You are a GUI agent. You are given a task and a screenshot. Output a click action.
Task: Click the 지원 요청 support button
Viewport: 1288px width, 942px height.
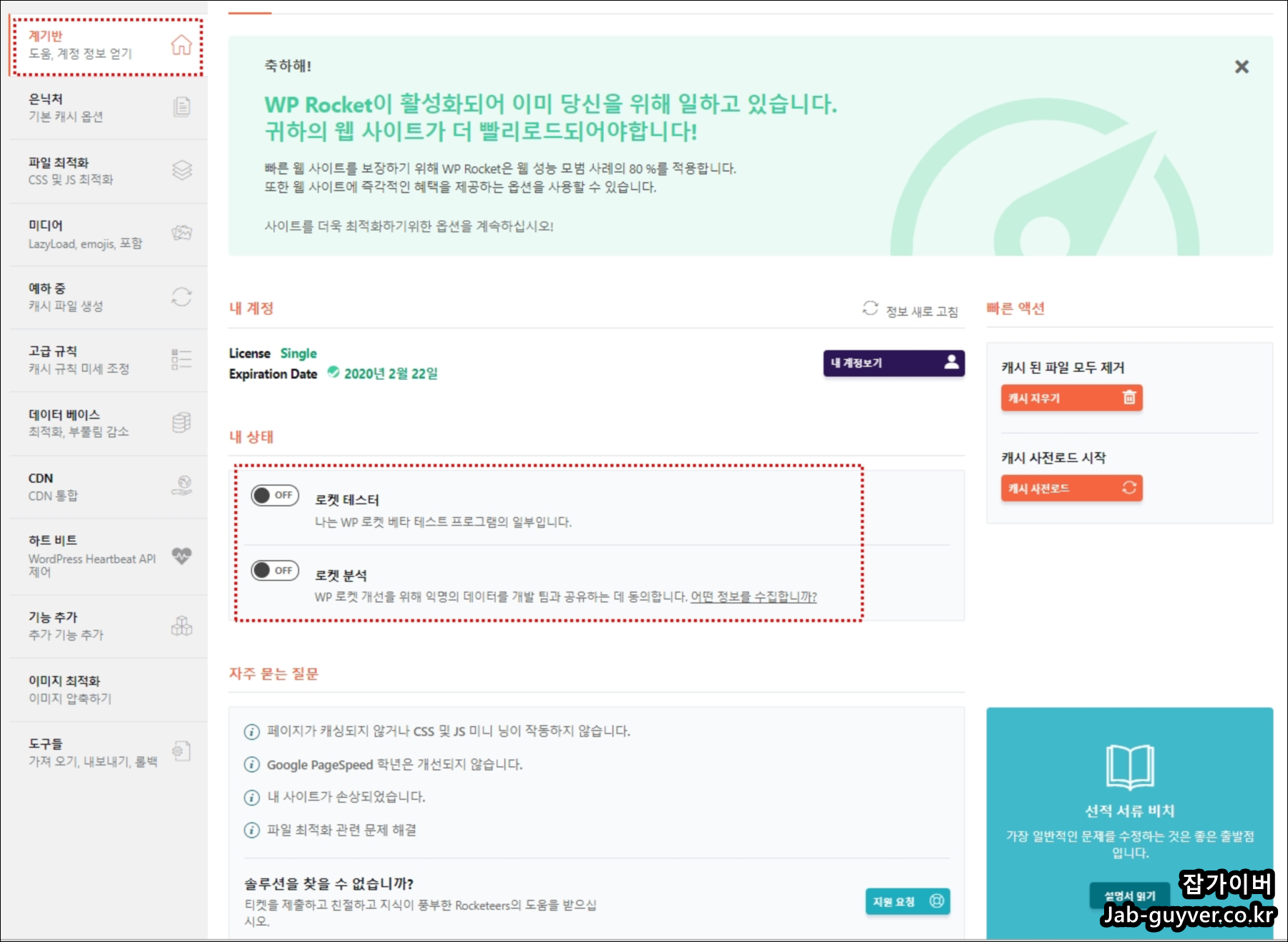click(x=907, y=901)
